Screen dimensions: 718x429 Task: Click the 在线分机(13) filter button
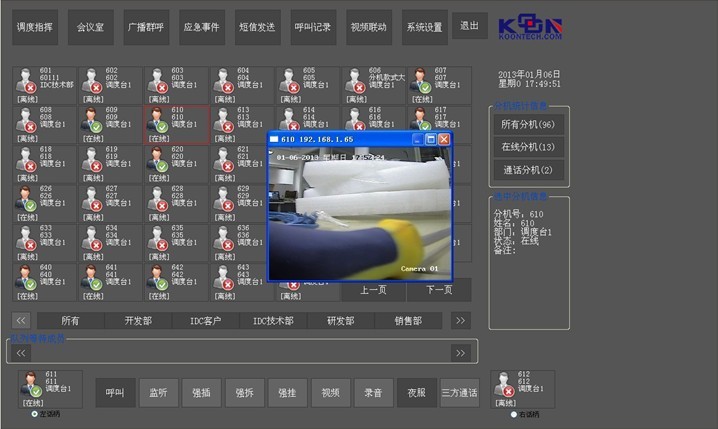click(529, 147)
